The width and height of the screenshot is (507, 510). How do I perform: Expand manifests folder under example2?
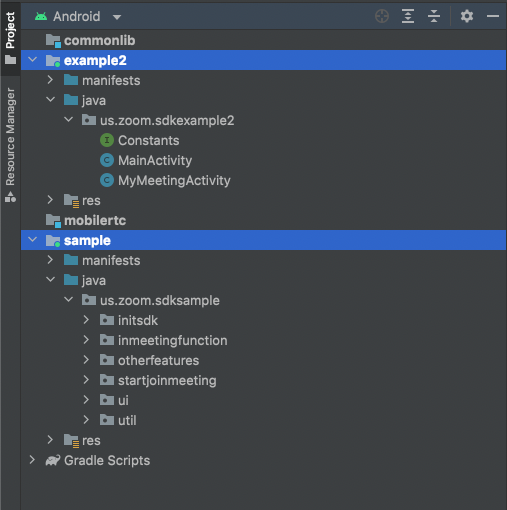pos(50,80)
